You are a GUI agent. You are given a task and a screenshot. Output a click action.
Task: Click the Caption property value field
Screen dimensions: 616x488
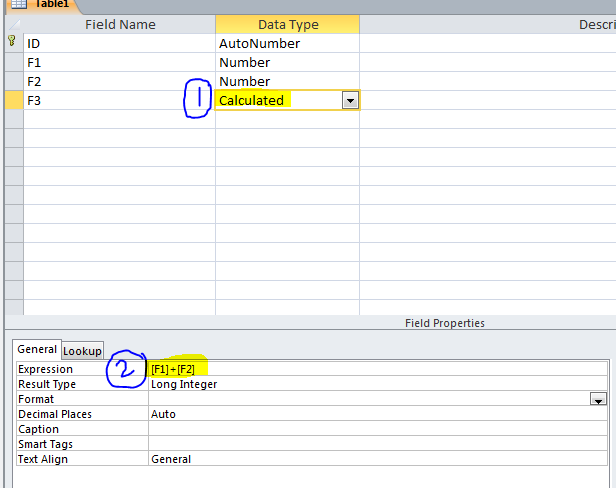(378, 429)
